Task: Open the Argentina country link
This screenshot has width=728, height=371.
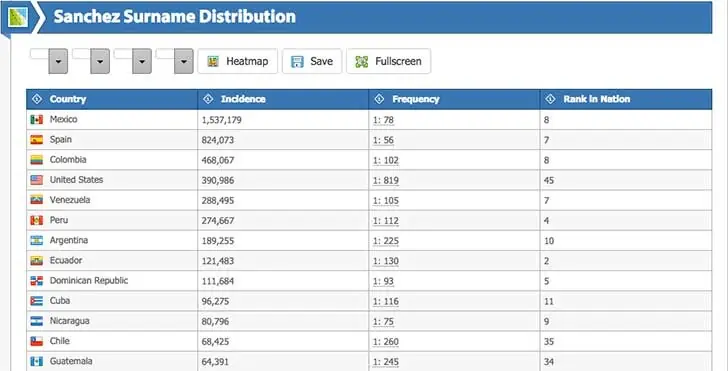Action: tap(69, 240)
